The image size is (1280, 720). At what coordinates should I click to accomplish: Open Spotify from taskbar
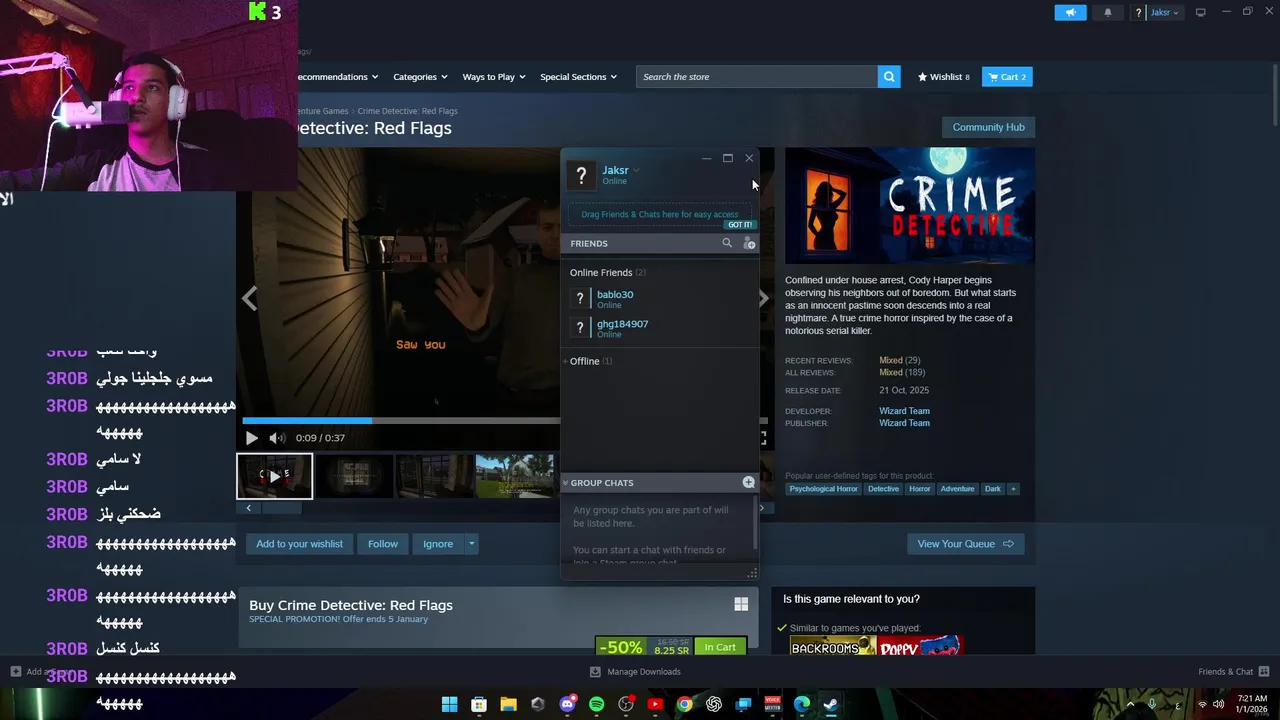click(x=596, y=704)
